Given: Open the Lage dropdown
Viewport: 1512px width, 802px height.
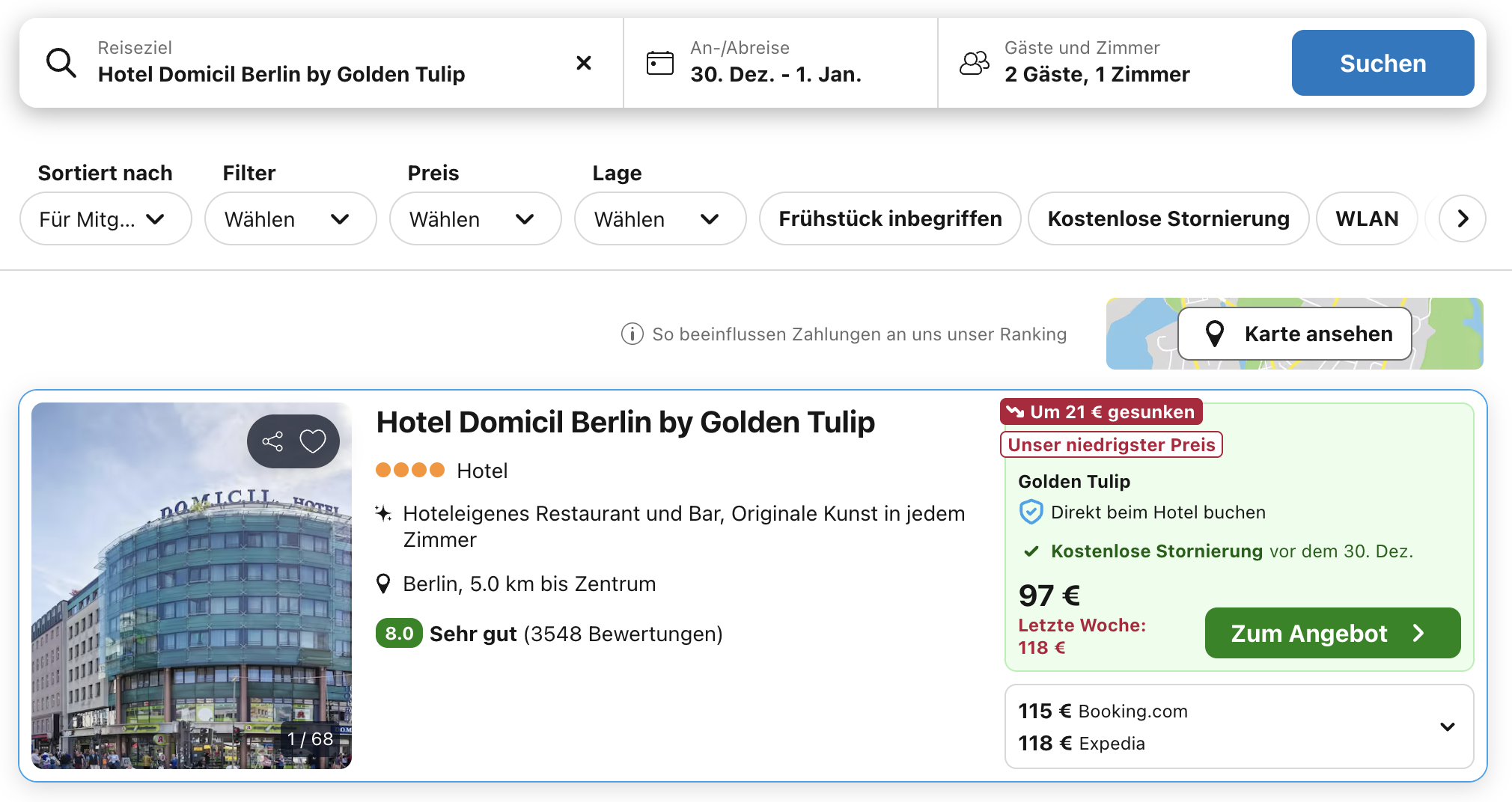Looking at the screenshot, I should coord(660,218).
